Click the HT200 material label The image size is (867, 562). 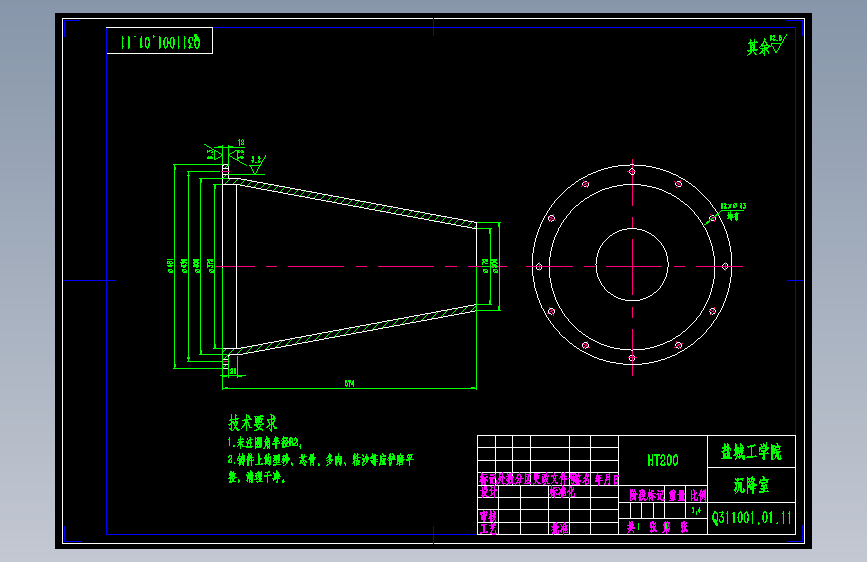click(x=662, y=460)
